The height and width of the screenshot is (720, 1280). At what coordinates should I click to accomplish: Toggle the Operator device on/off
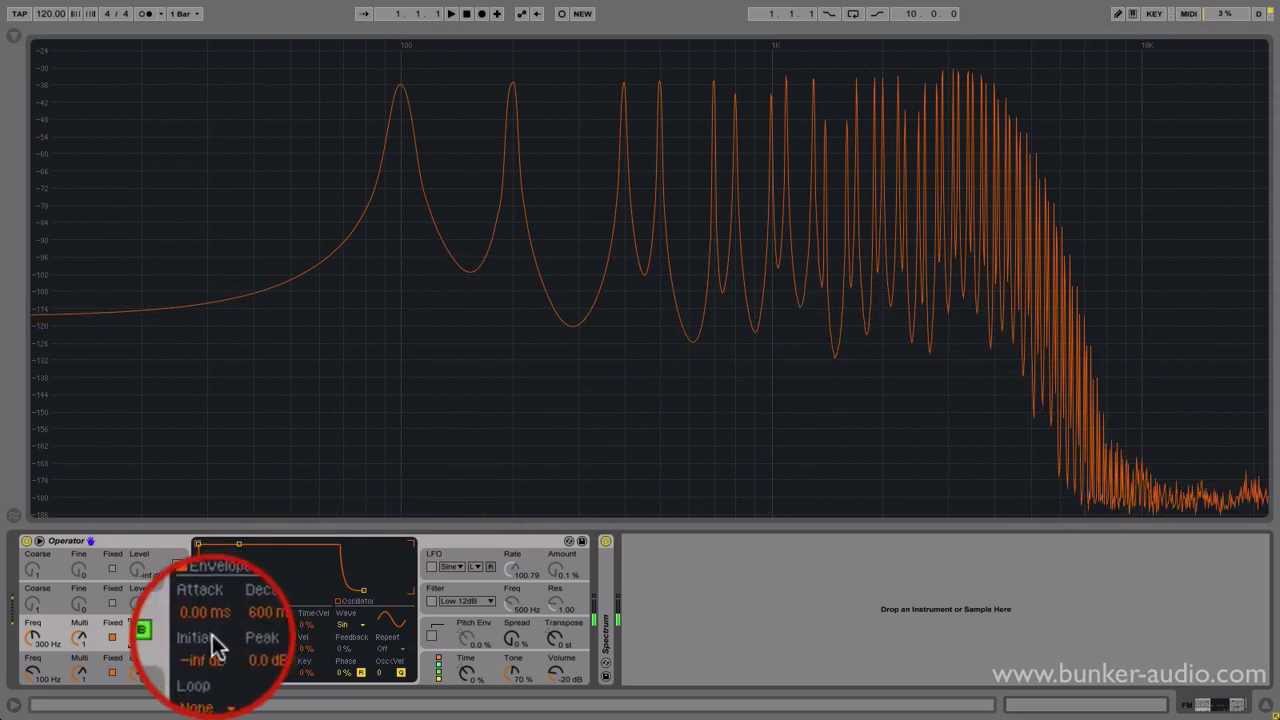(x=26, y=541)
